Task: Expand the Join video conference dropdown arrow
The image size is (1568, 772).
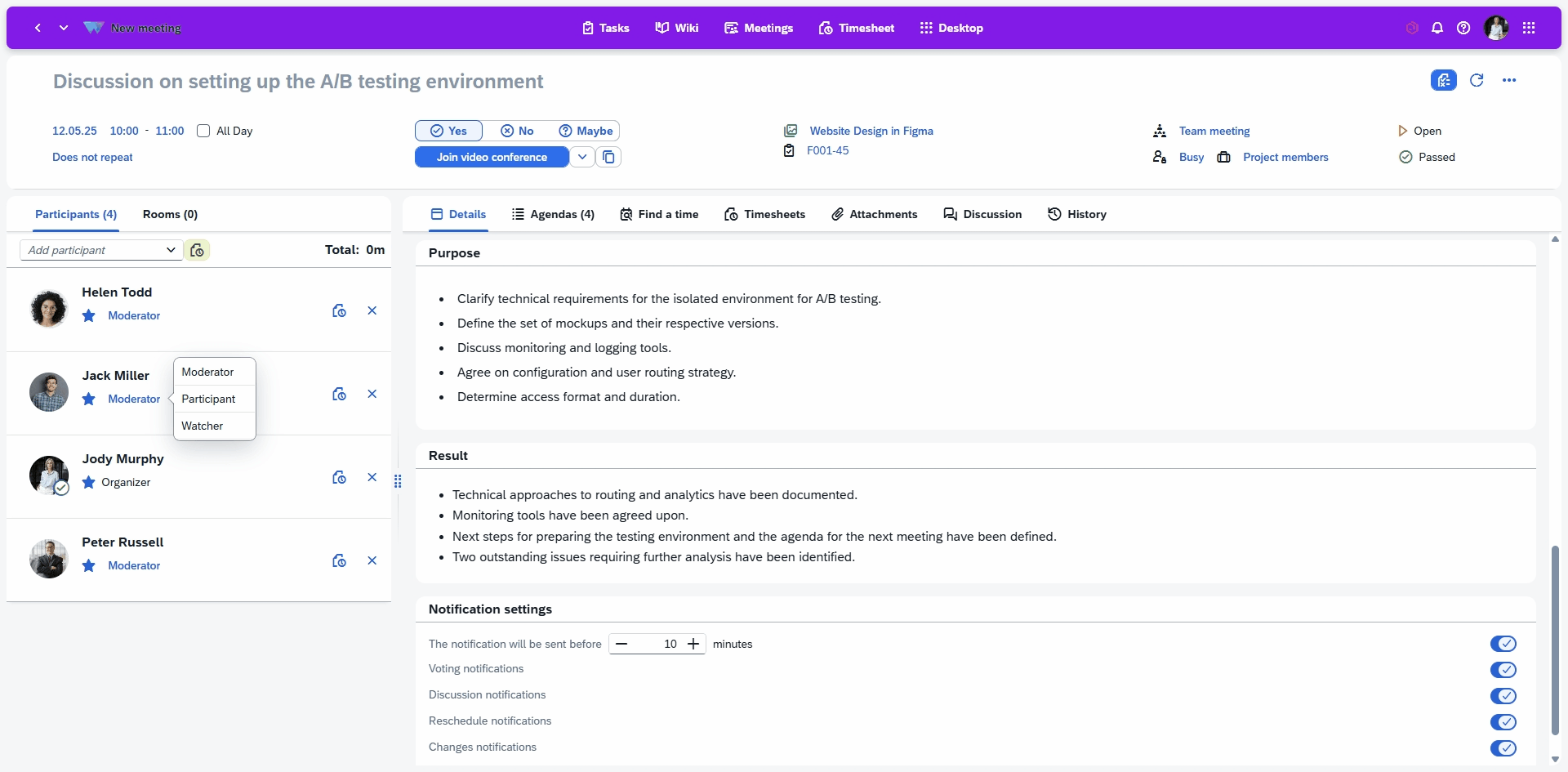Action: pyautogui.click(x=581, y=157)
